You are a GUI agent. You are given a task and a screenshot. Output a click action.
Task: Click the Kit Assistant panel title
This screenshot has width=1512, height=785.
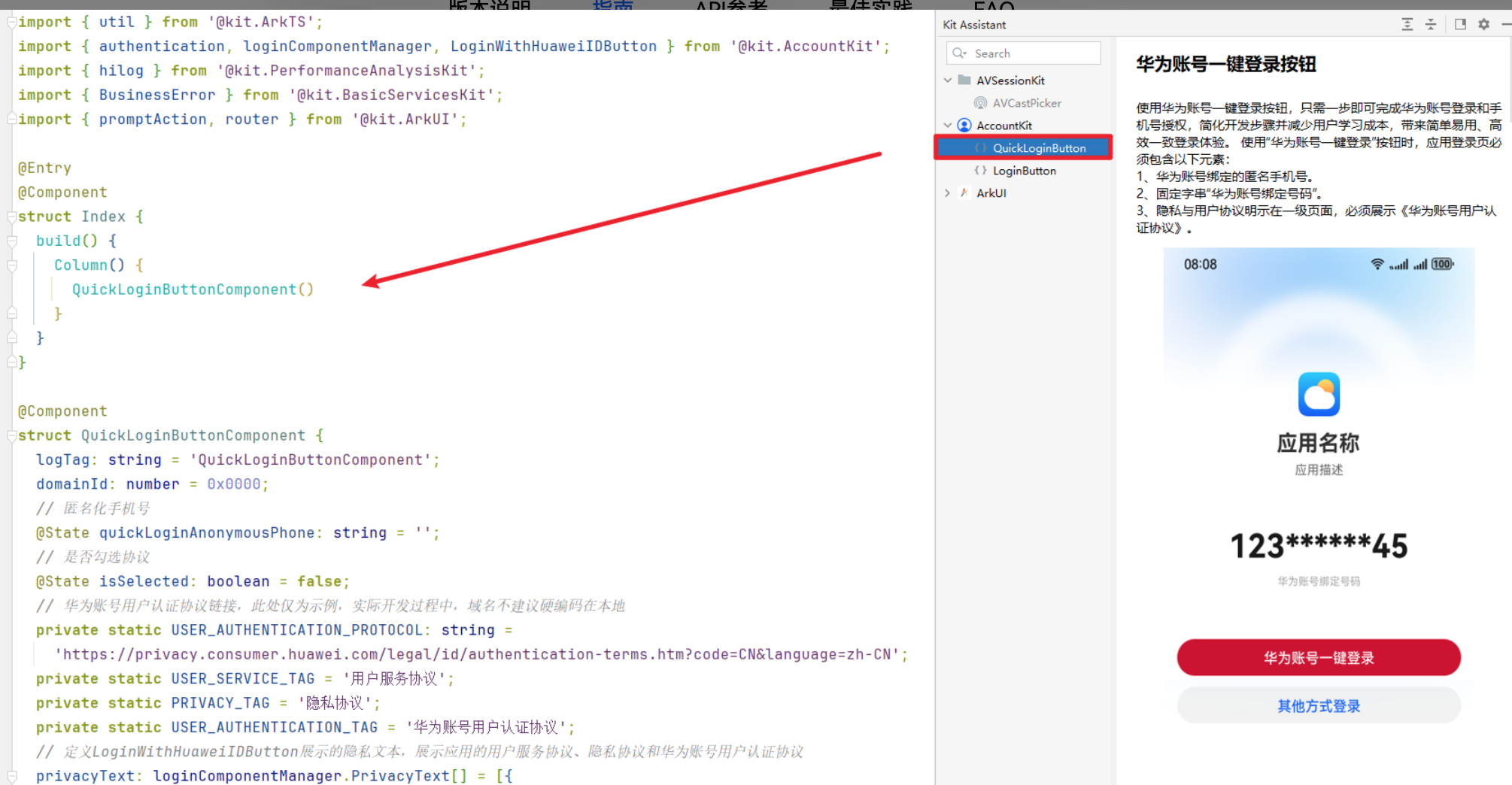tap(974, 25)
